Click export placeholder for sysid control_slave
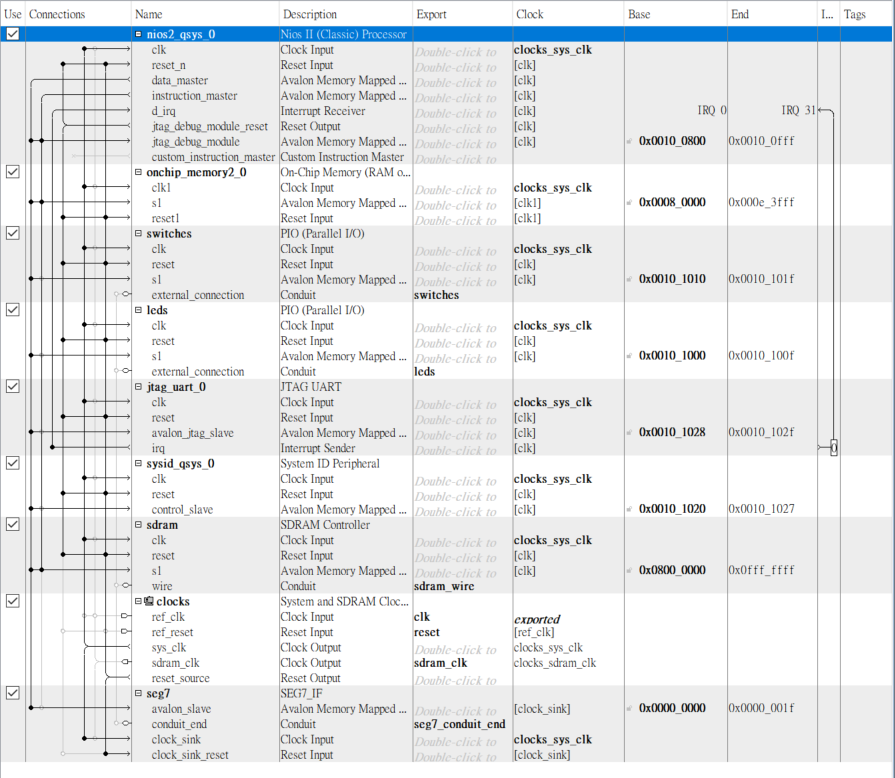The width and height of the screenshot is (895, 778). 455,511
